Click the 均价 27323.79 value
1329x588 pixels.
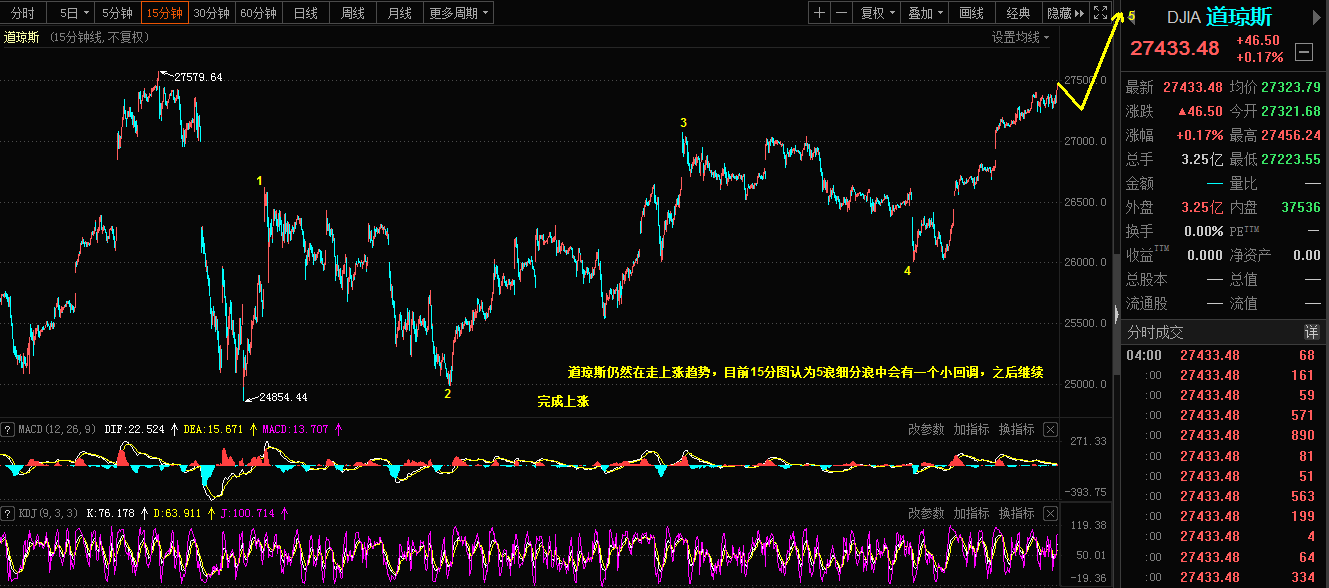click(x=1291, y=87)
